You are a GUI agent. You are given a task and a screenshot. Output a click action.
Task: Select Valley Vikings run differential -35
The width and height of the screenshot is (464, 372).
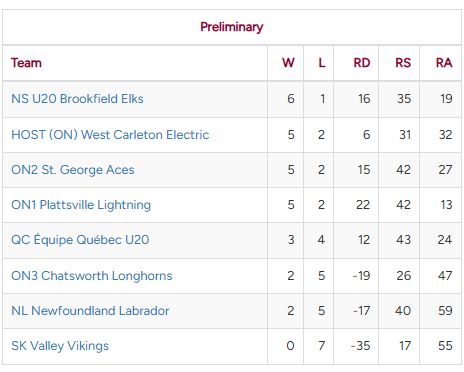click(361, 346)
